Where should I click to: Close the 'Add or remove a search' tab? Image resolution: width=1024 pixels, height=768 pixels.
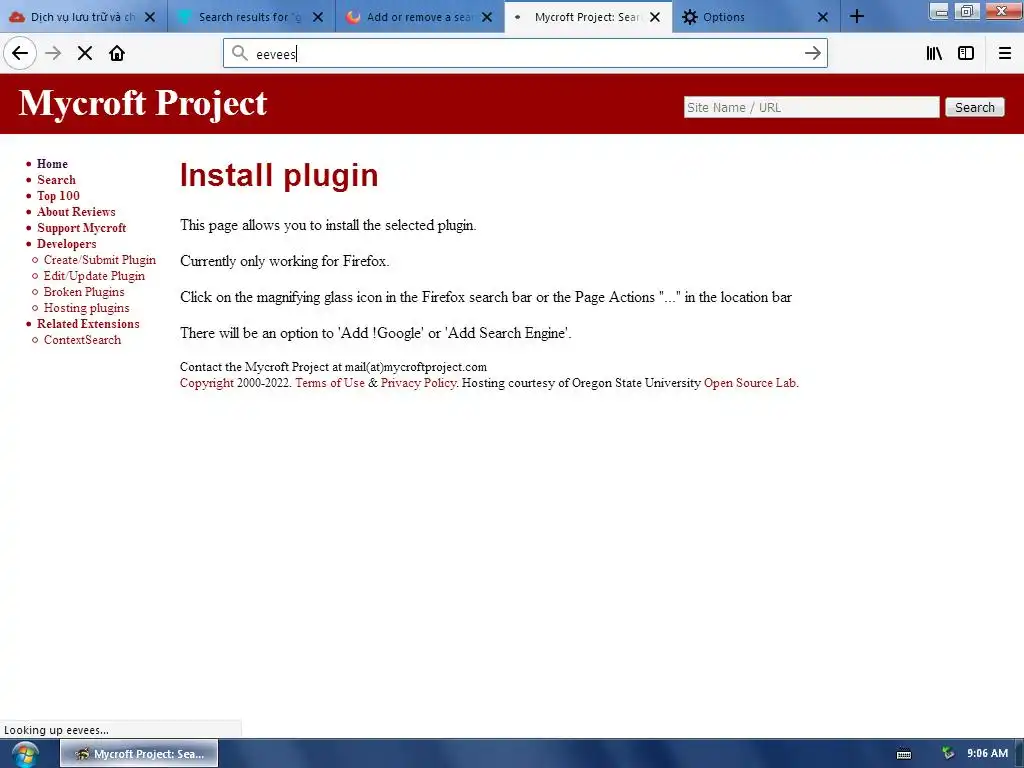(487, 17)
